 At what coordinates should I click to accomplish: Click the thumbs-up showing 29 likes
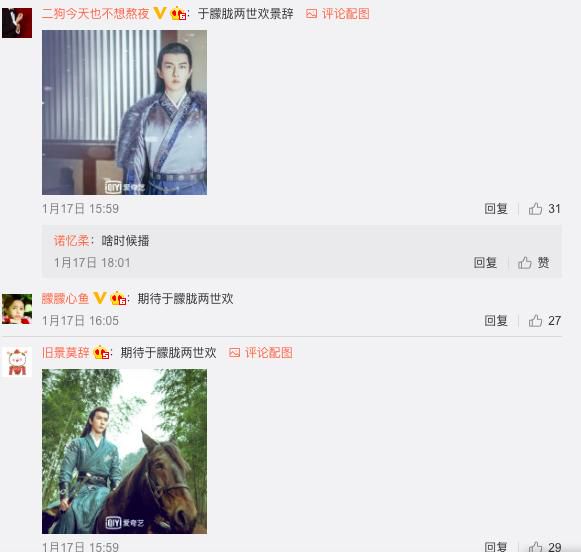click(544, 547)
